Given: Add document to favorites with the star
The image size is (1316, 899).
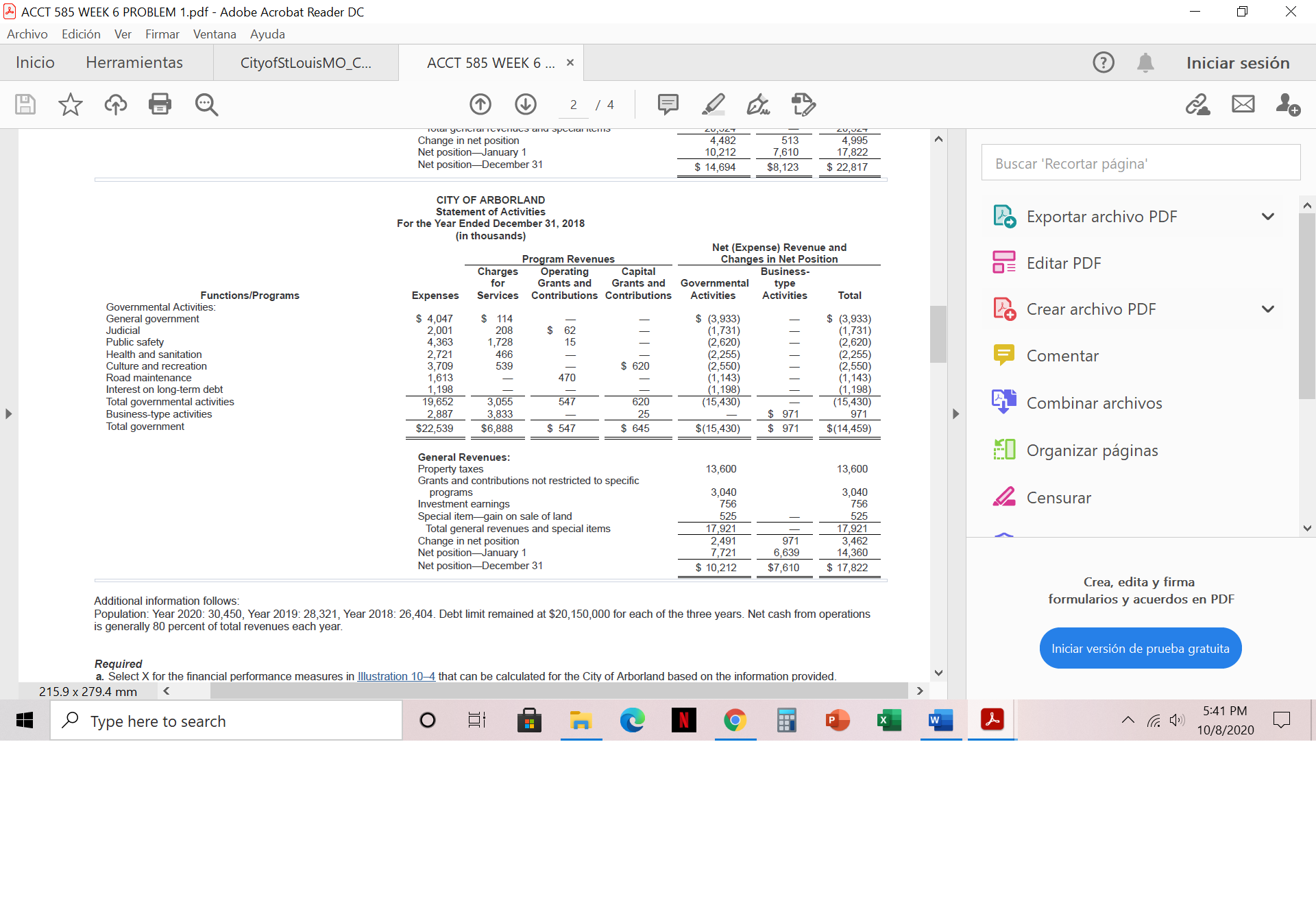Looking at the screenshot, I should click(69, 104).
